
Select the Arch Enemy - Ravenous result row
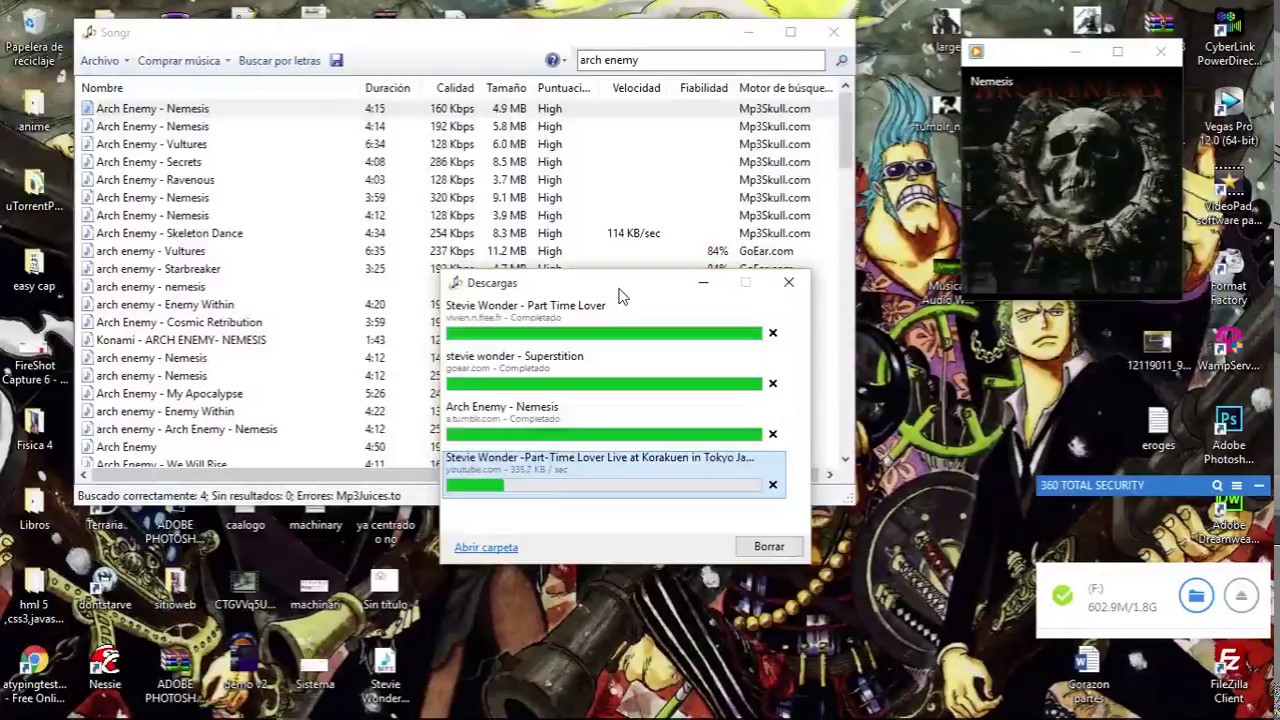pos(455,180)
